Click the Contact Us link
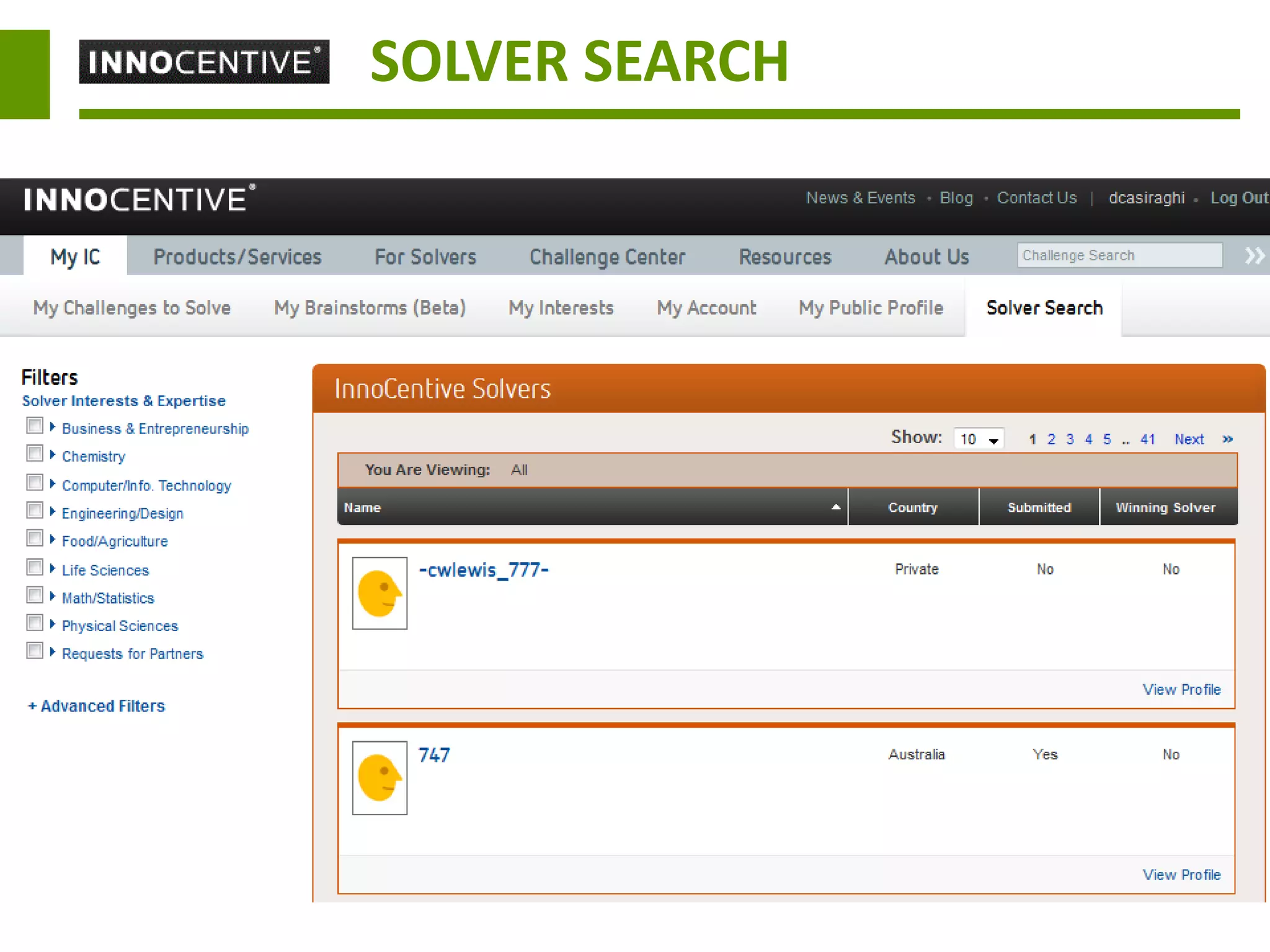 coord(1037,198)
